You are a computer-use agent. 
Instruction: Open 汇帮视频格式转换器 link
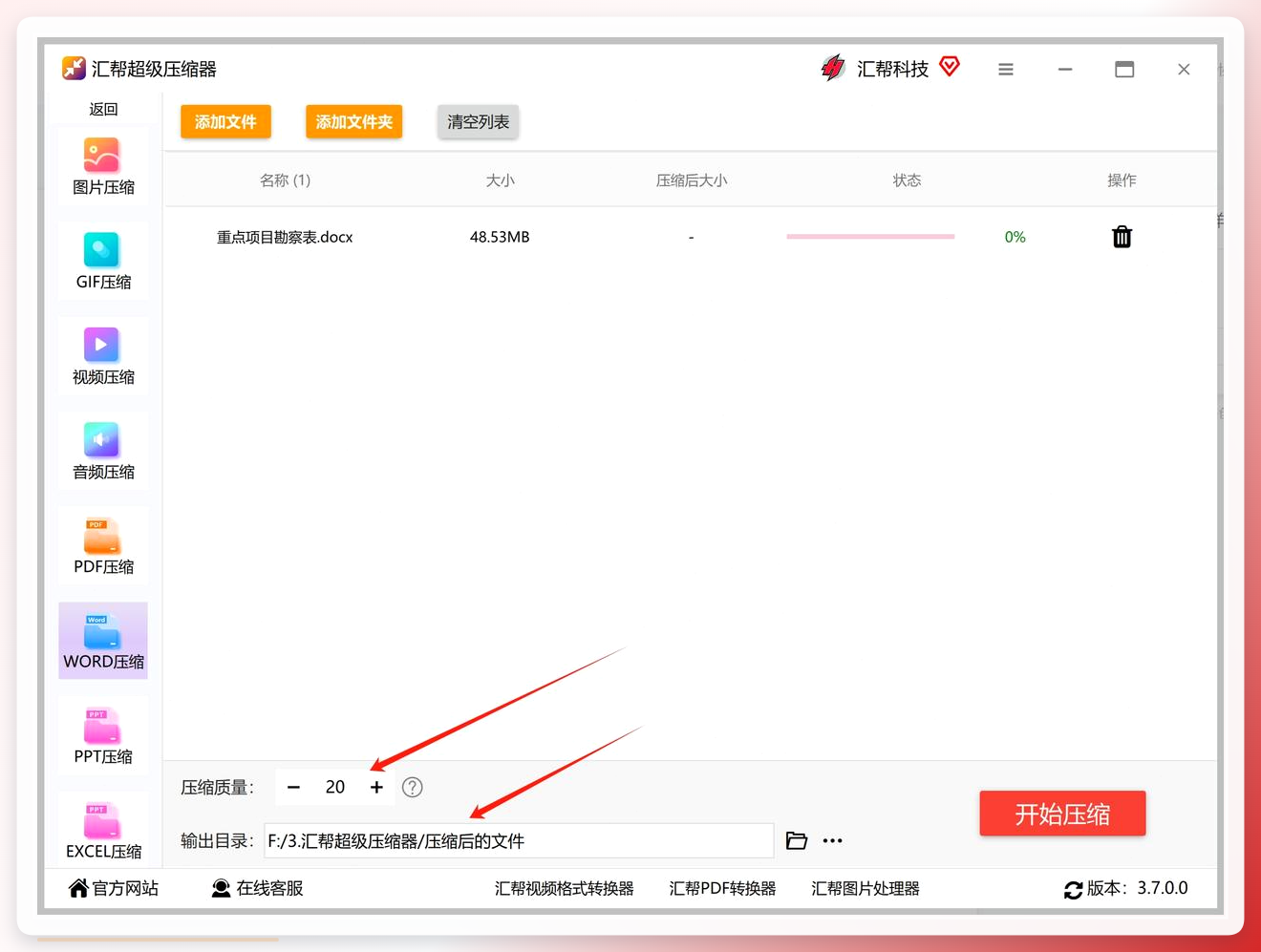point(565,888)
